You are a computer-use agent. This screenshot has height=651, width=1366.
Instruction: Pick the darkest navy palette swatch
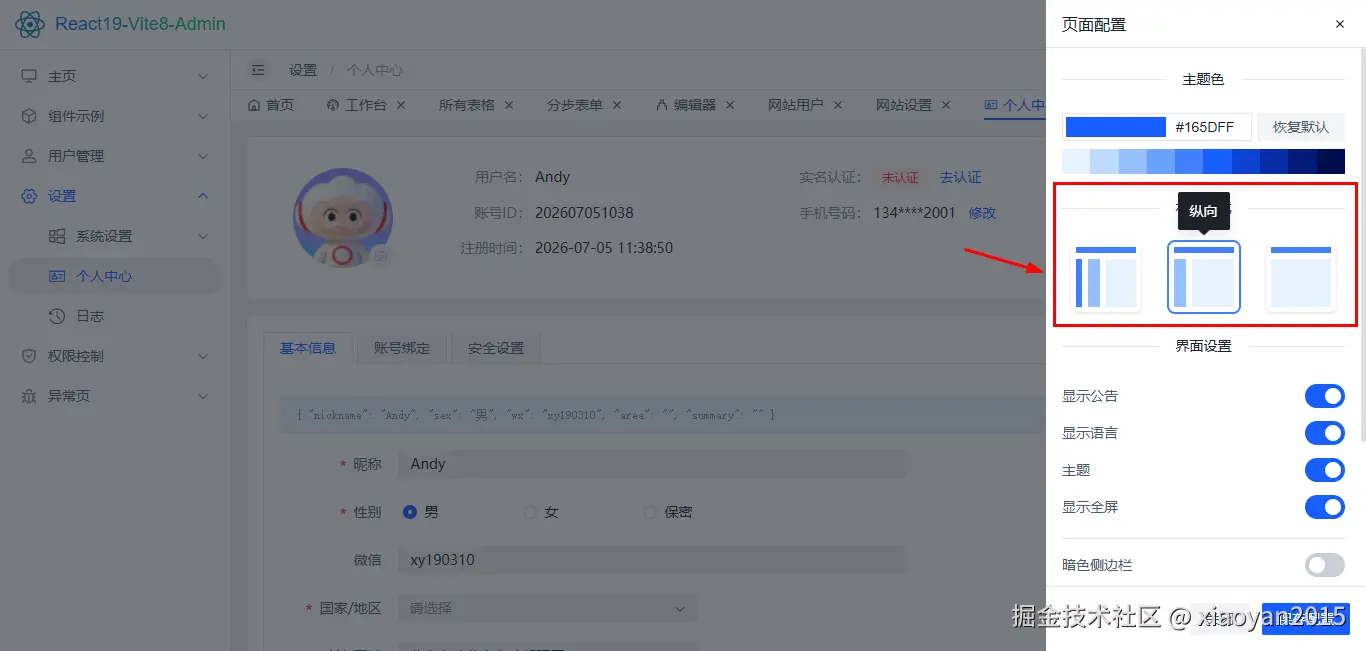[1331, 161]
